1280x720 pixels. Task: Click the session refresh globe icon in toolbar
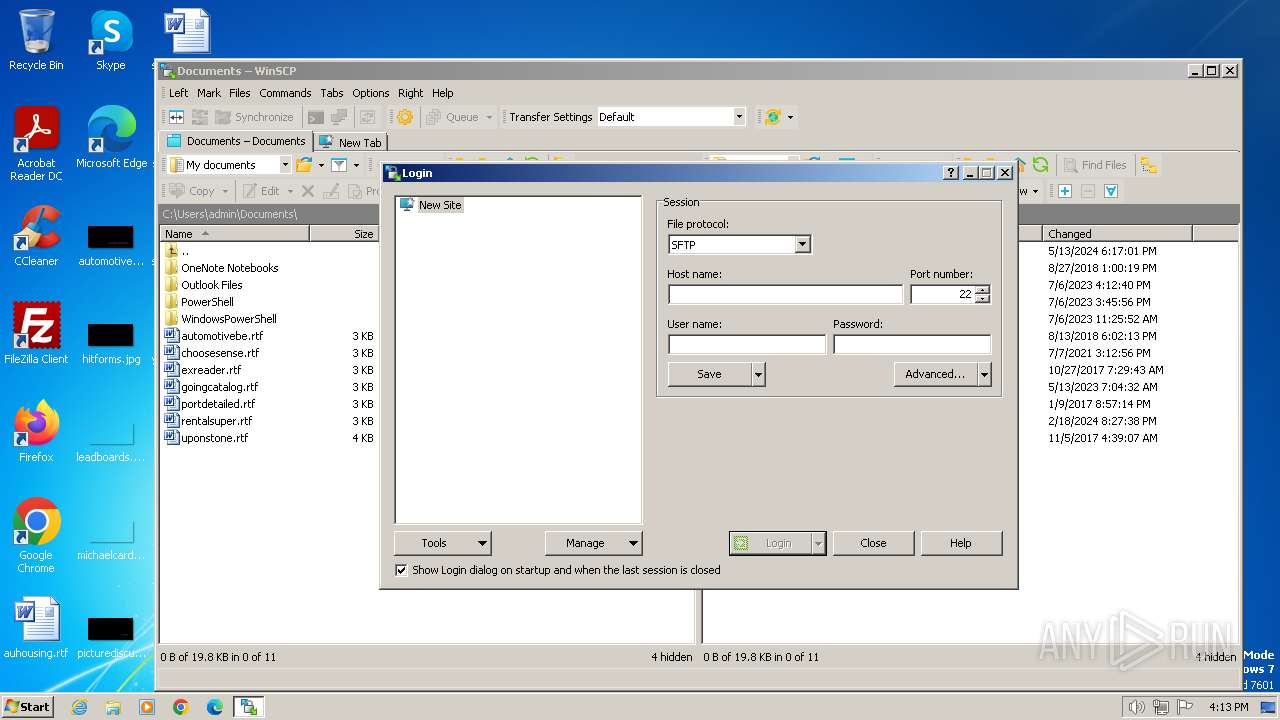772,117
